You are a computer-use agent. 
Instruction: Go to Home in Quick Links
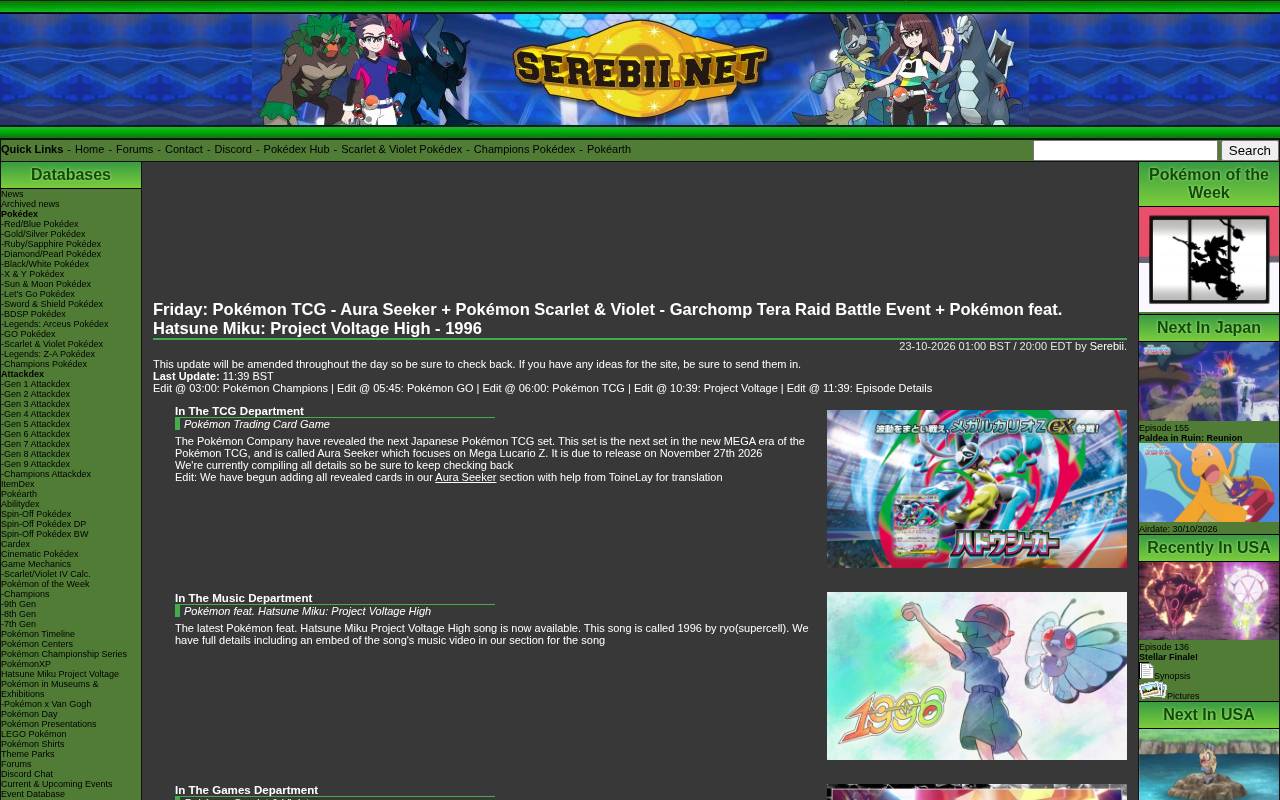(89, 149)
